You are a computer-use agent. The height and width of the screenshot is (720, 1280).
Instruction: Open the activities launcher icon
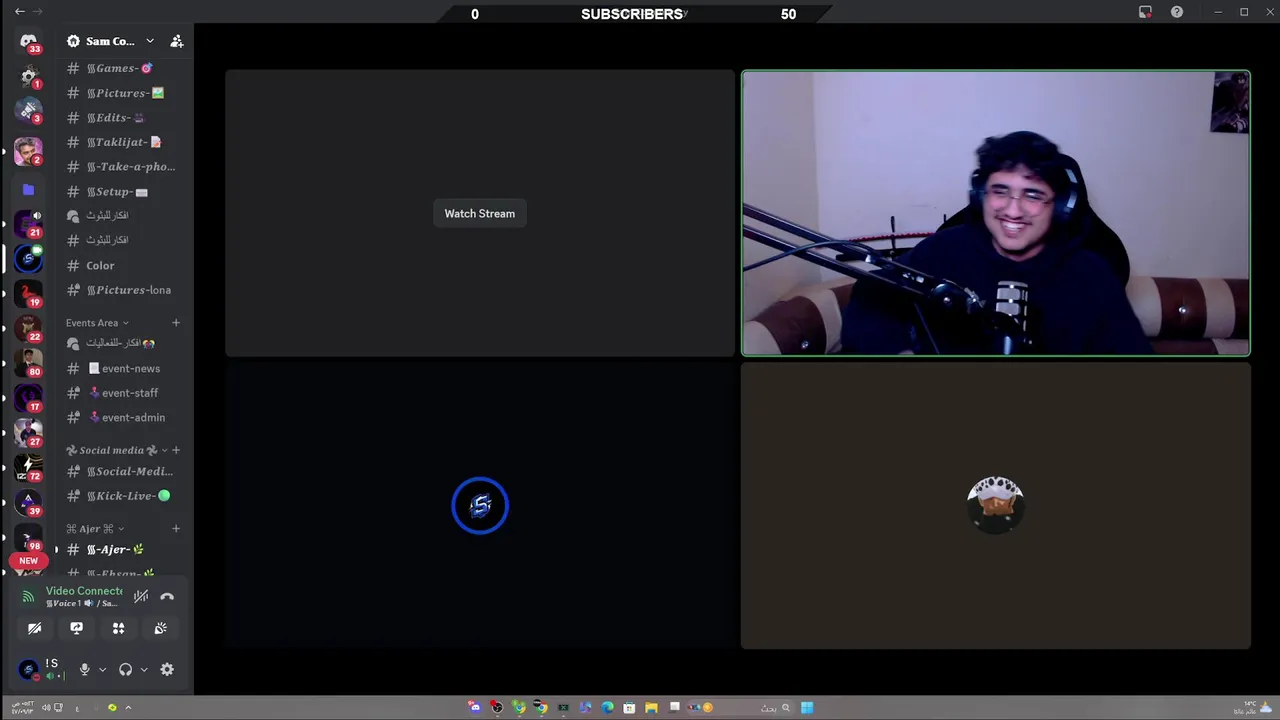[x=118, y=628]
